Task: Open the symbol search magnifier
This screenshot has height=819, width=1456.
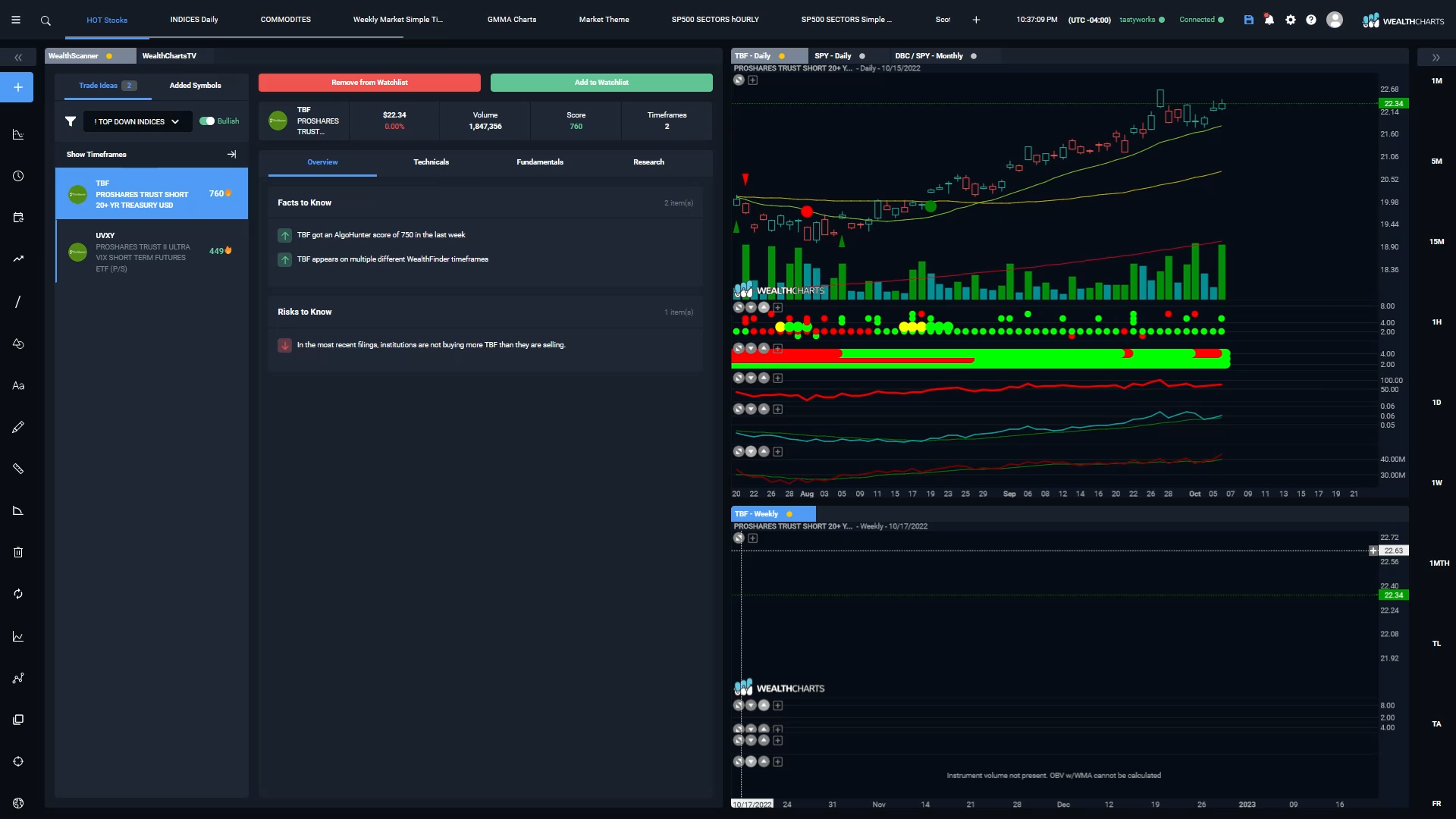Action: pyautogui.click(x=45, y=20)
